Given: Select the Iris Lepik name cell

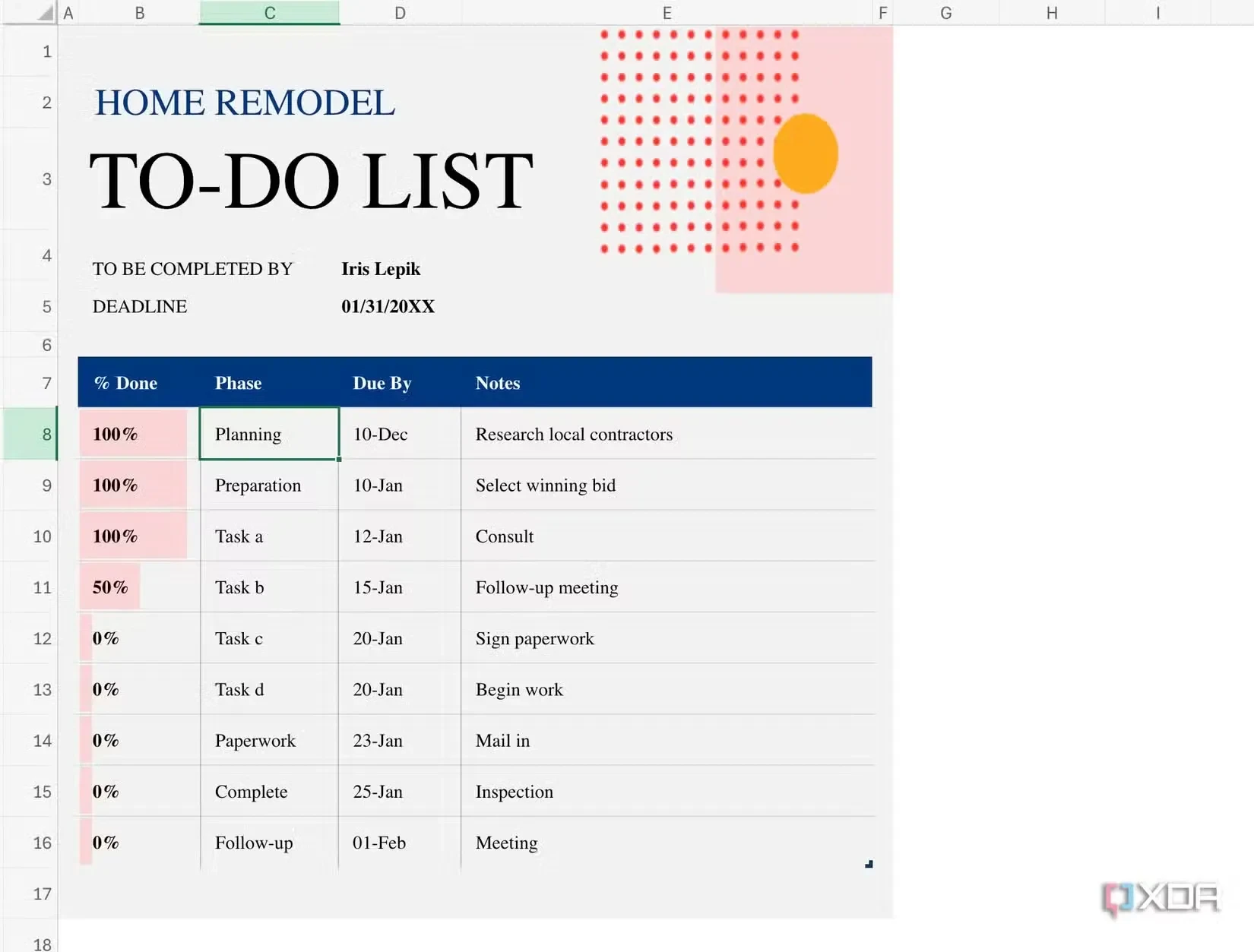Looking at the screenshot, I should tap(381, 269).
